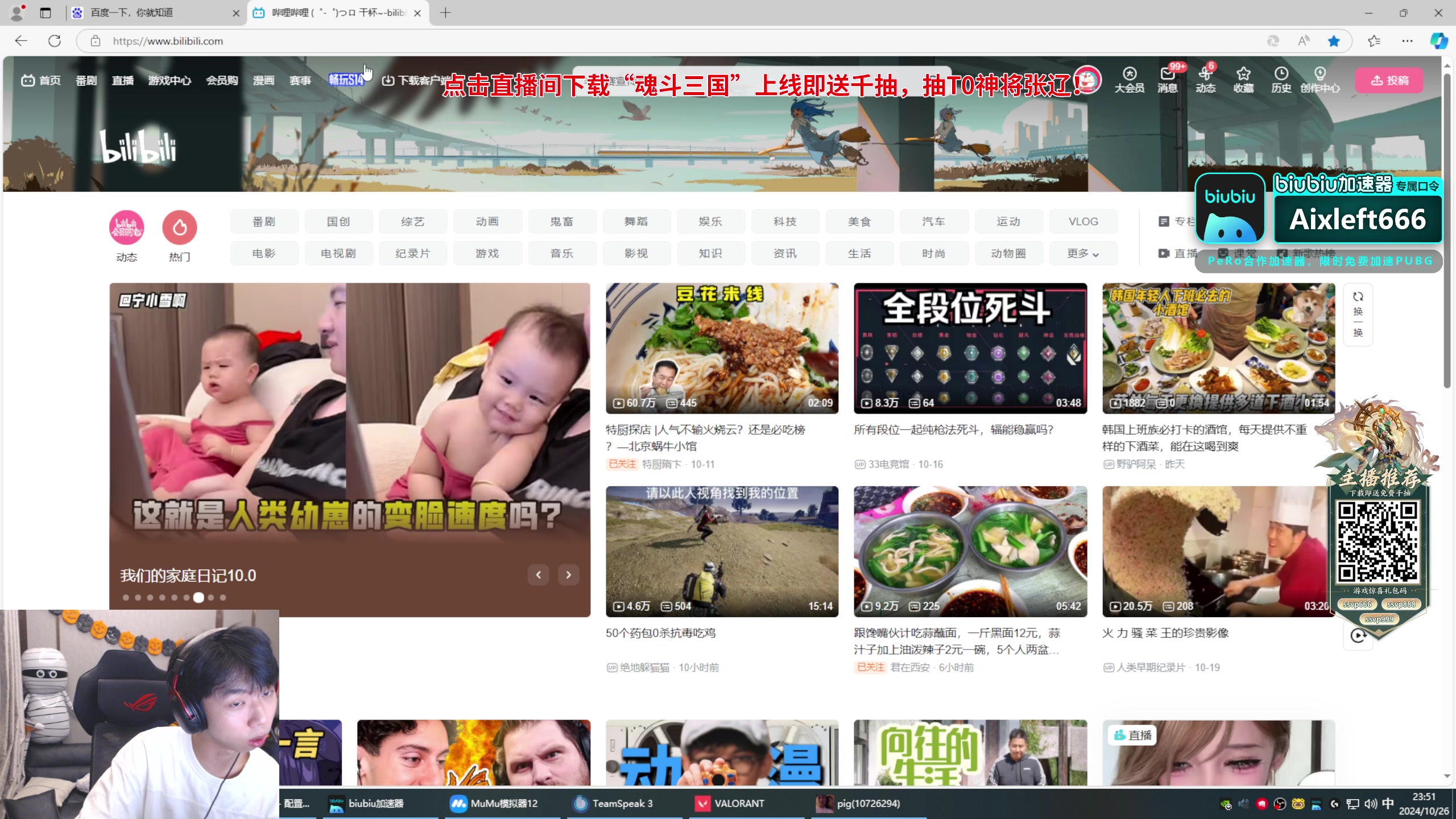Open browser settings and more menu
The width and height of the screenshot is (1456, 819).
[x=1407, y=41]
